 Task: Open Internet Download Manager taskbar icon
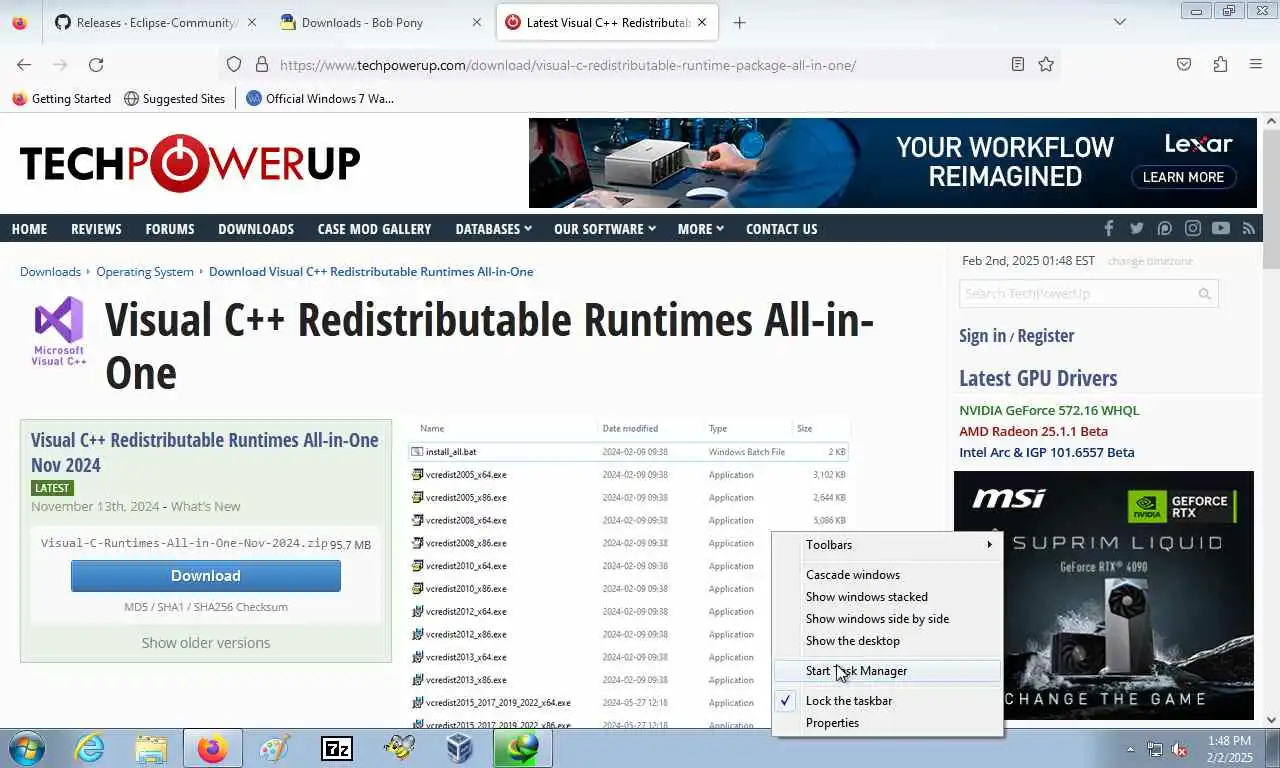tap(522, 748)
